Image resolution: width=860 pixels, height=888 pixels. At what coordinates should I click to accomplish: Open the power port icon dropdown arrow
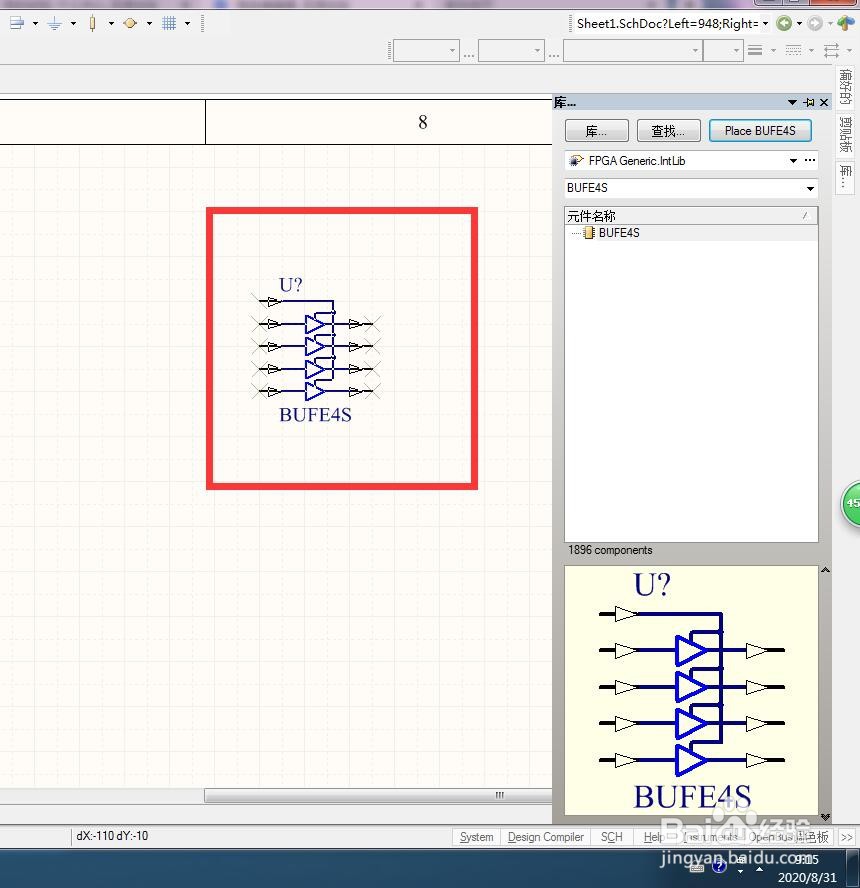point(35,24)
